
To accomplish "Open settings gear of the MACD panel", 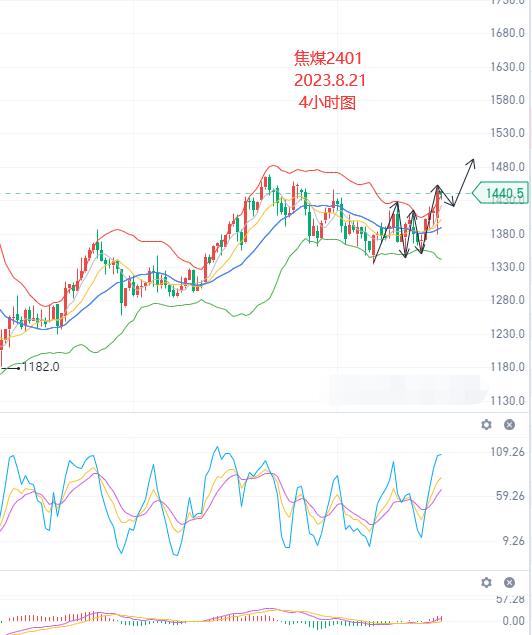I will pos(486,582).
